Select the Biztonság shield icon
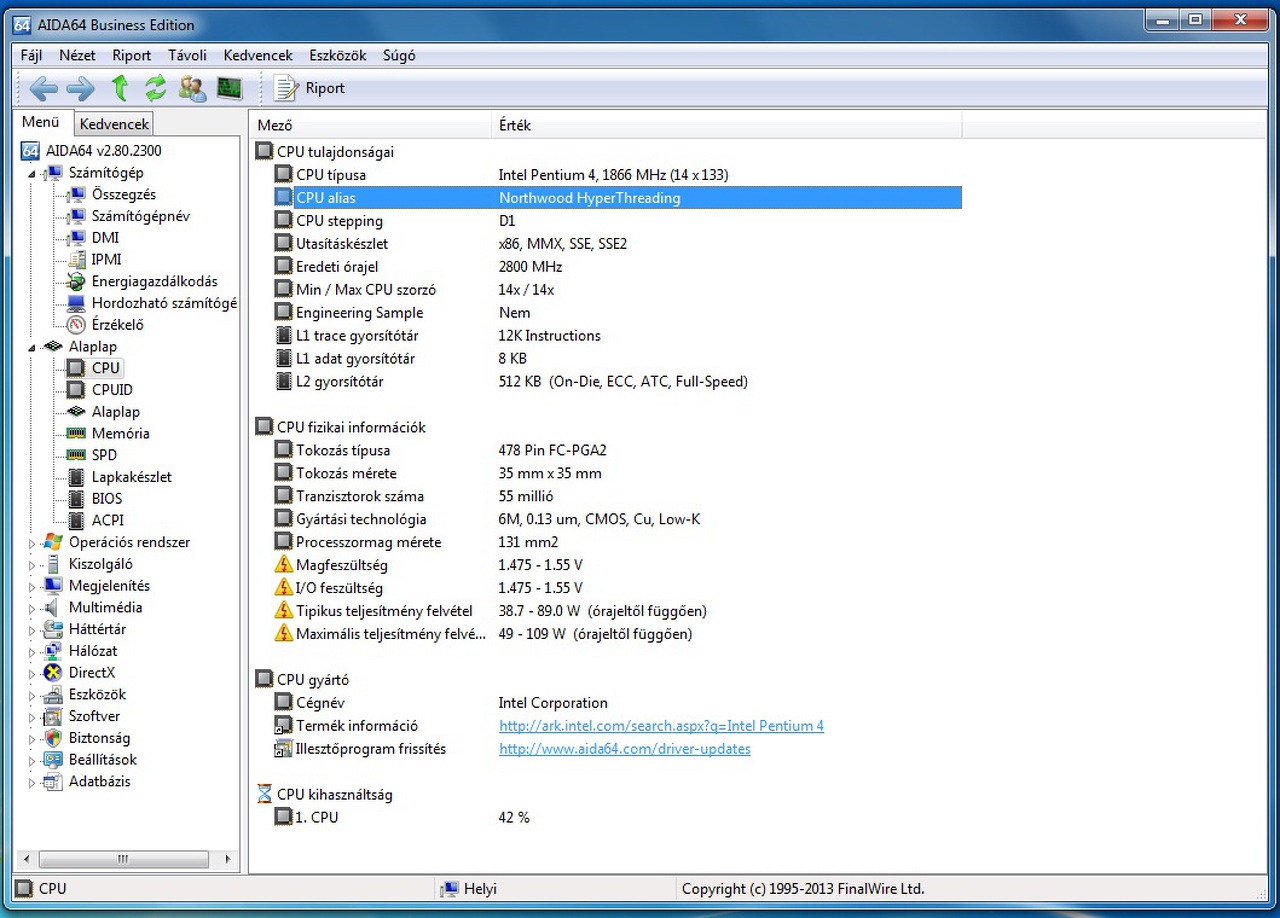Screen dimensions: 1280x918 [53, 738]
